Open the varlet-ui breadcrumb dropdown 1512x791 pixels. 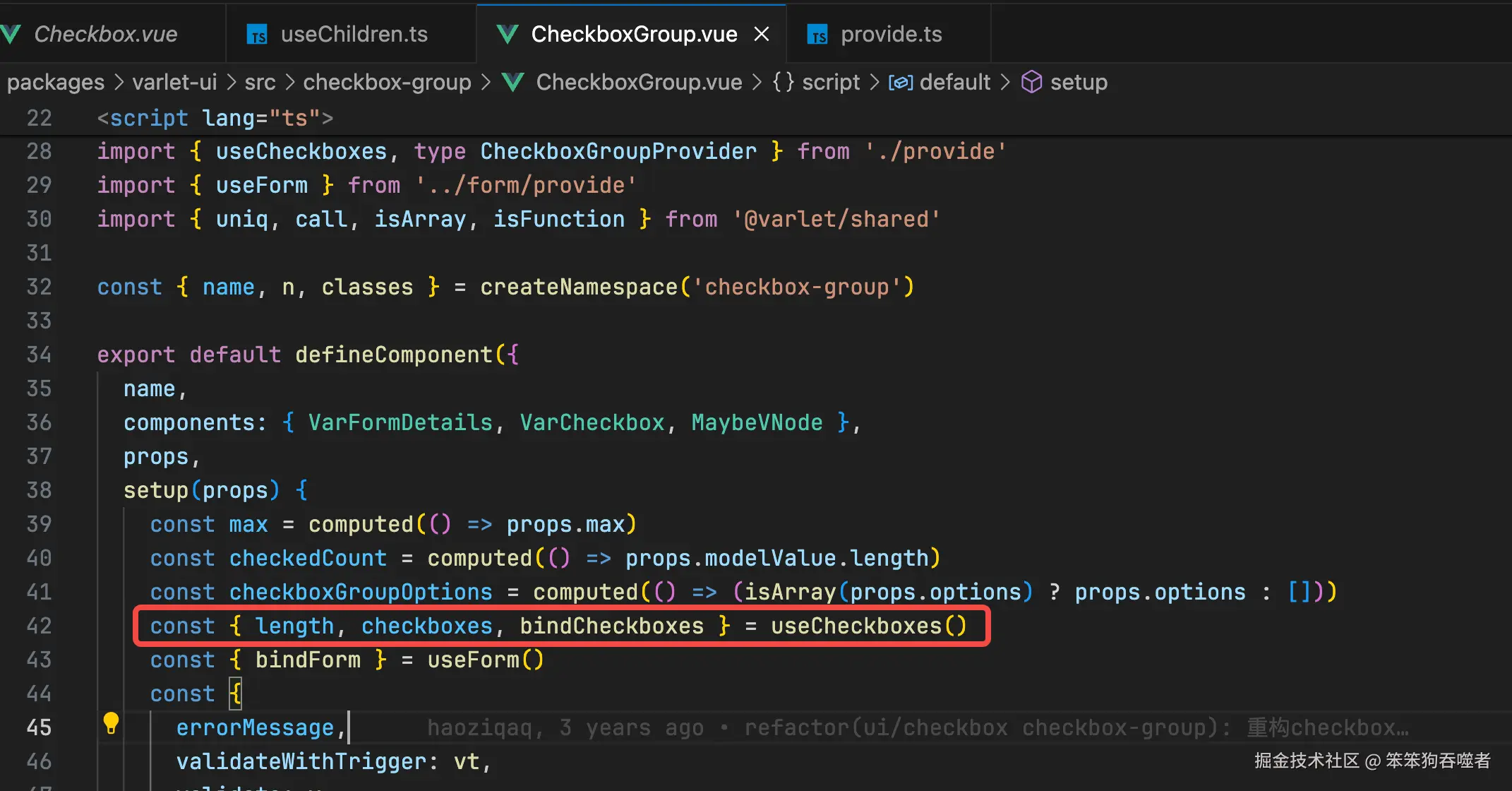pos(174,83)
